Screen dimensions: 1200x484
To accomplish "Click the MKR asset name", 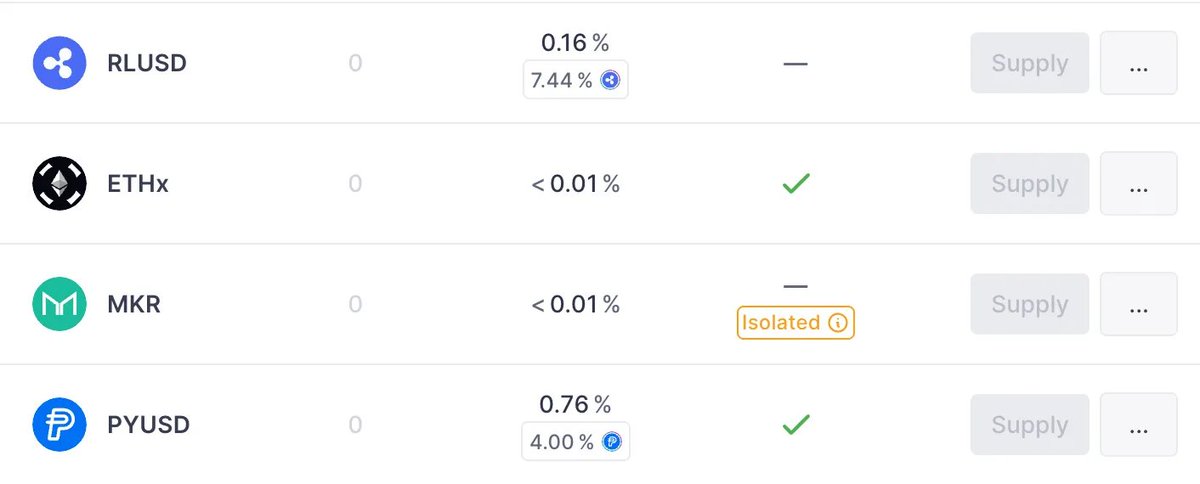I will point(134,305).
